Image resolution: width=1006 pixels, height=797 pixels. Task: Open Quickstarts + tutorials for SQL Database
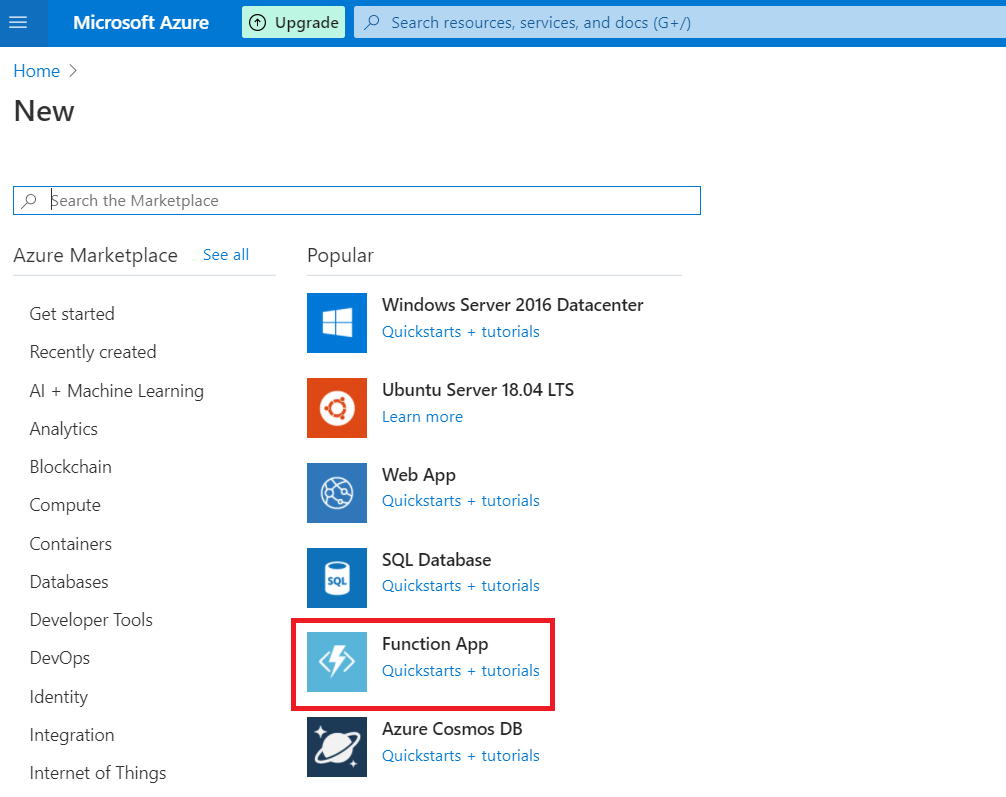(x=460, y=585)
